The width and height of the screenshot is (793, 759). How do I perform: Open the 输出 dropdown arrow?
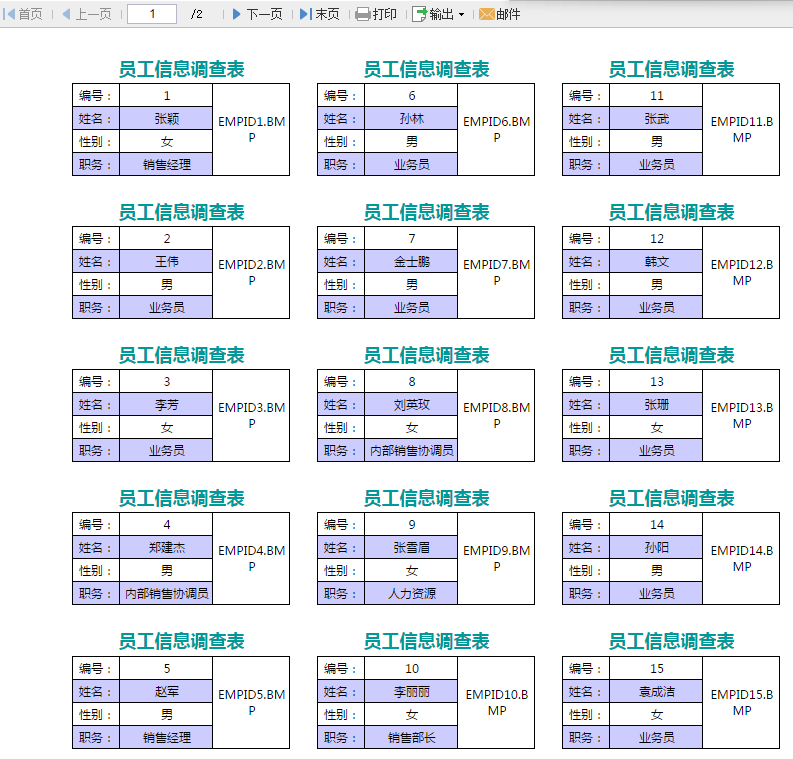click(x=461, y=15)
